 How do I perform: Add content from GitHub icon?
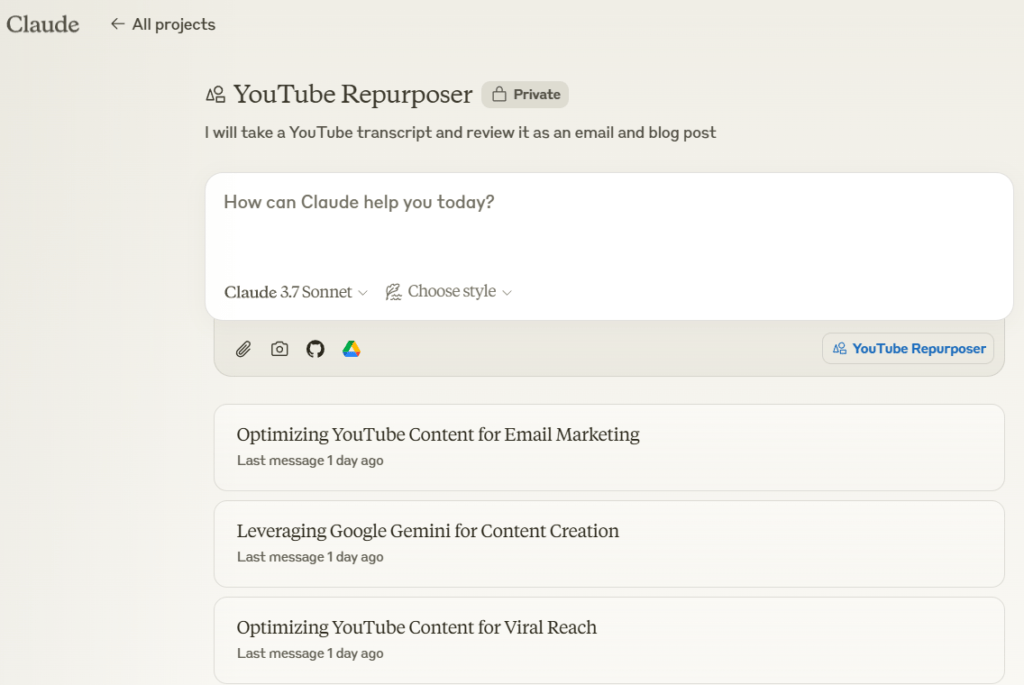(x=315, y=349)
